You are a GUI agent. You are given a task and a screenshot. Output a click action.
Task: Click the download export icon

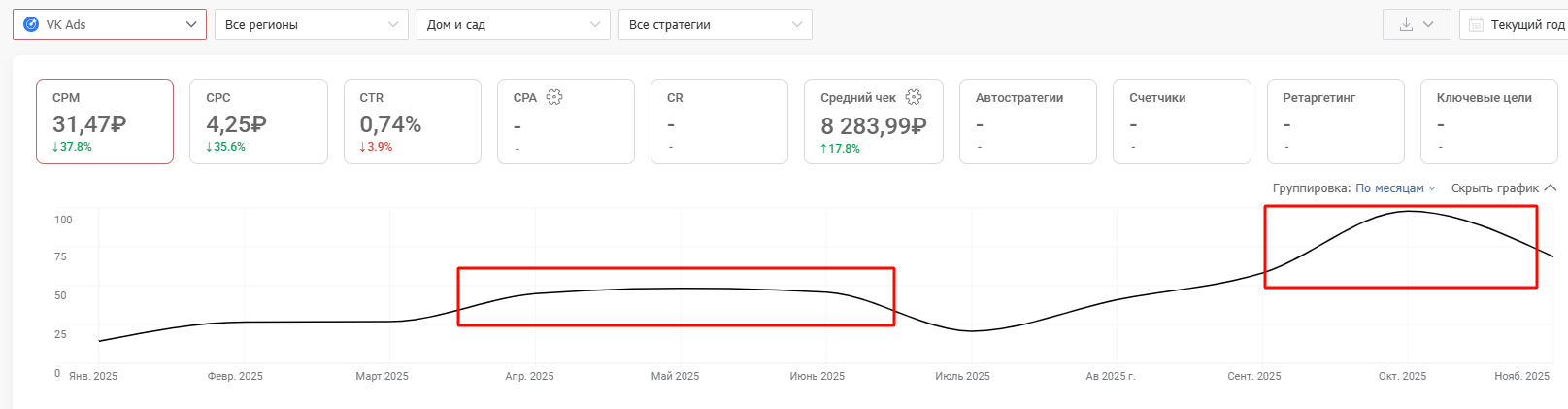pos(1406,24)
